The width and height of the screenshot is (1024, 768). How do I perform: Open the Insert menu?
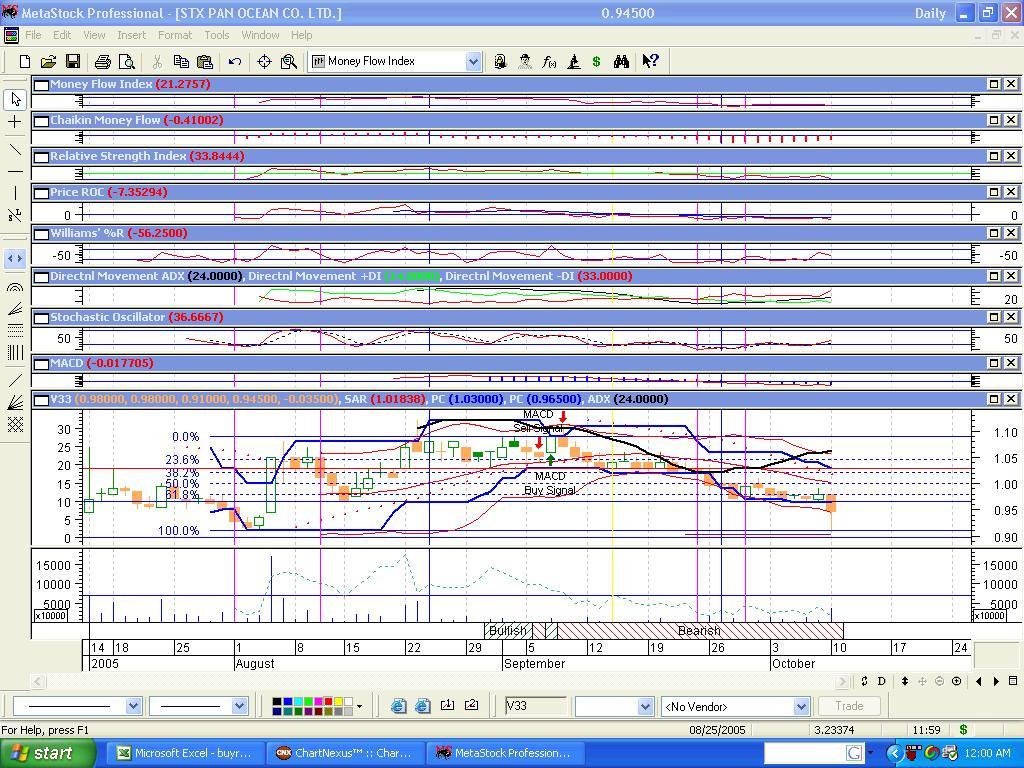[x=132, y=35]
